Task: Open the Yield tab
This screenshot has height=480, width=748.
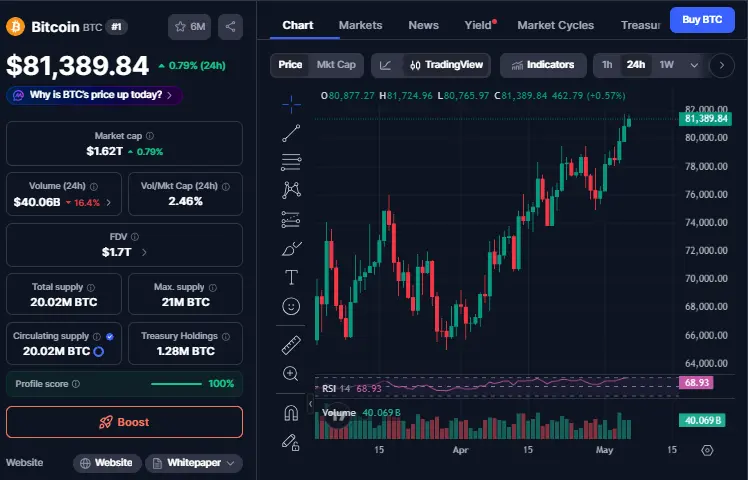Action: [x=478, y=25]
